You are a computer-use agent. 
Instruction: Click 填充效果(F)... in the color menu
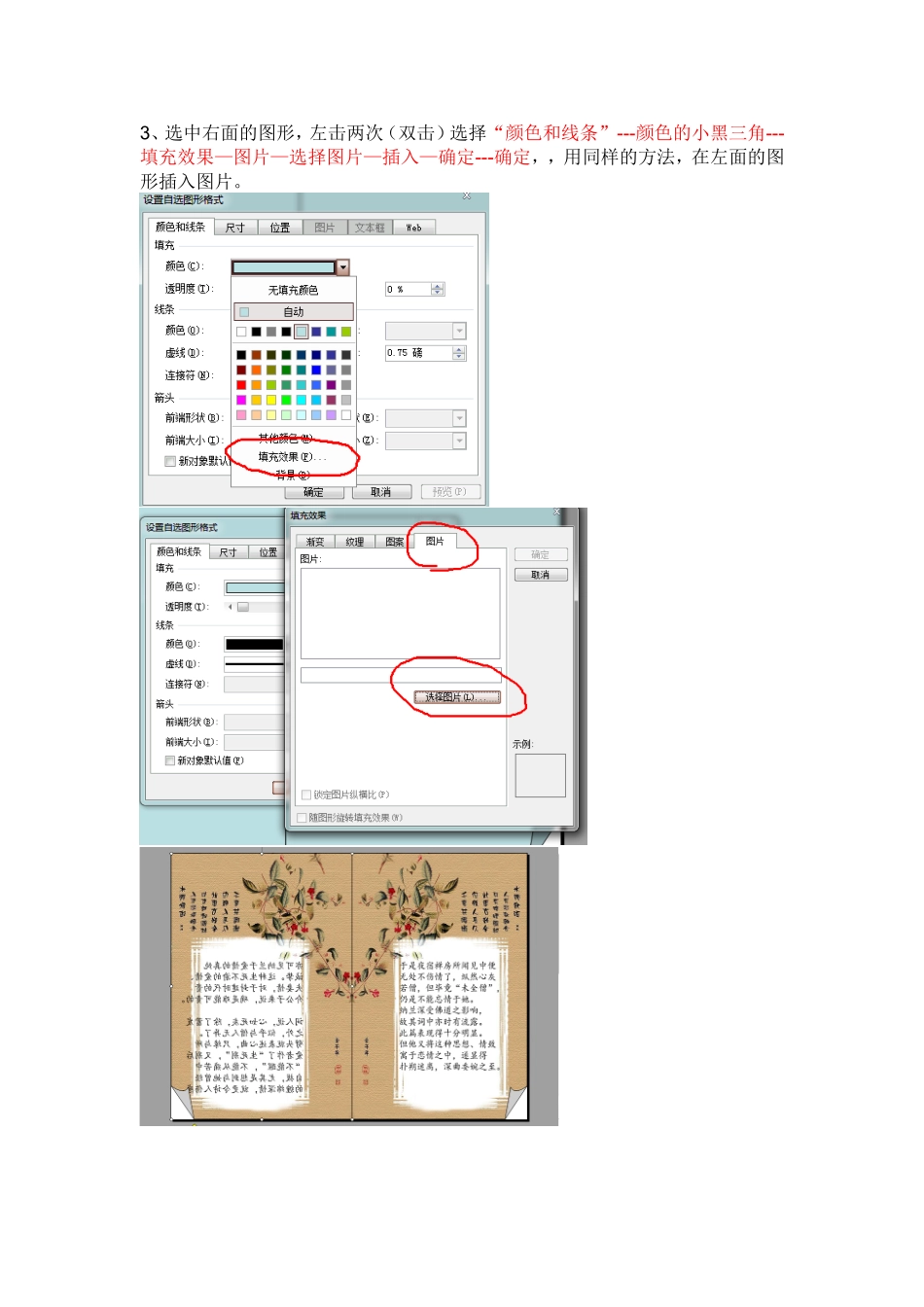click(292, 457)
